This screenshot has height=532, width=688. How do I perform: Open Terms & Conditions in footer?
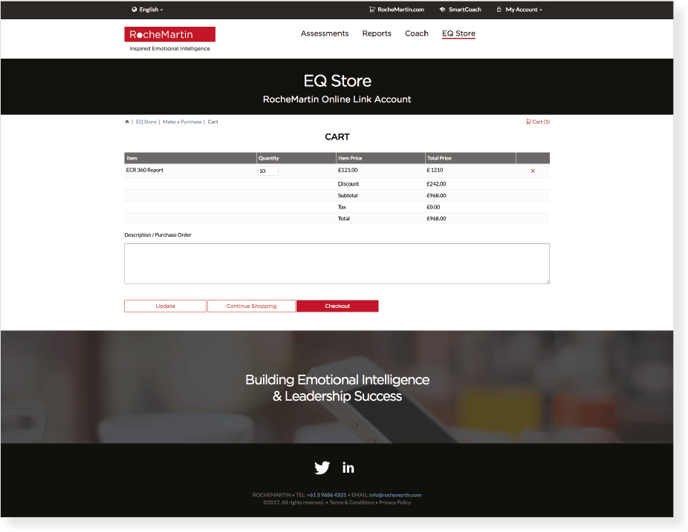point(351,502)
